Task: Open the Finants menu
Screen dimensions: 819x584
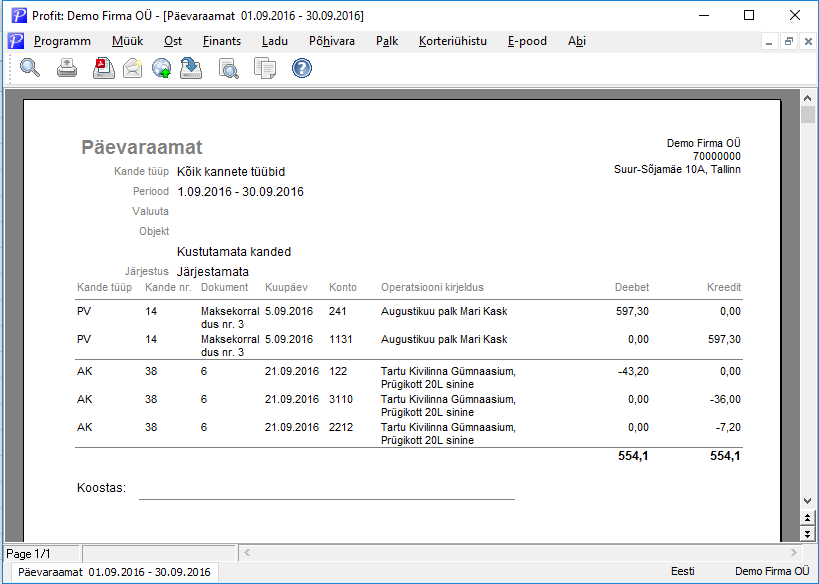Action: [x=222, y=41]
